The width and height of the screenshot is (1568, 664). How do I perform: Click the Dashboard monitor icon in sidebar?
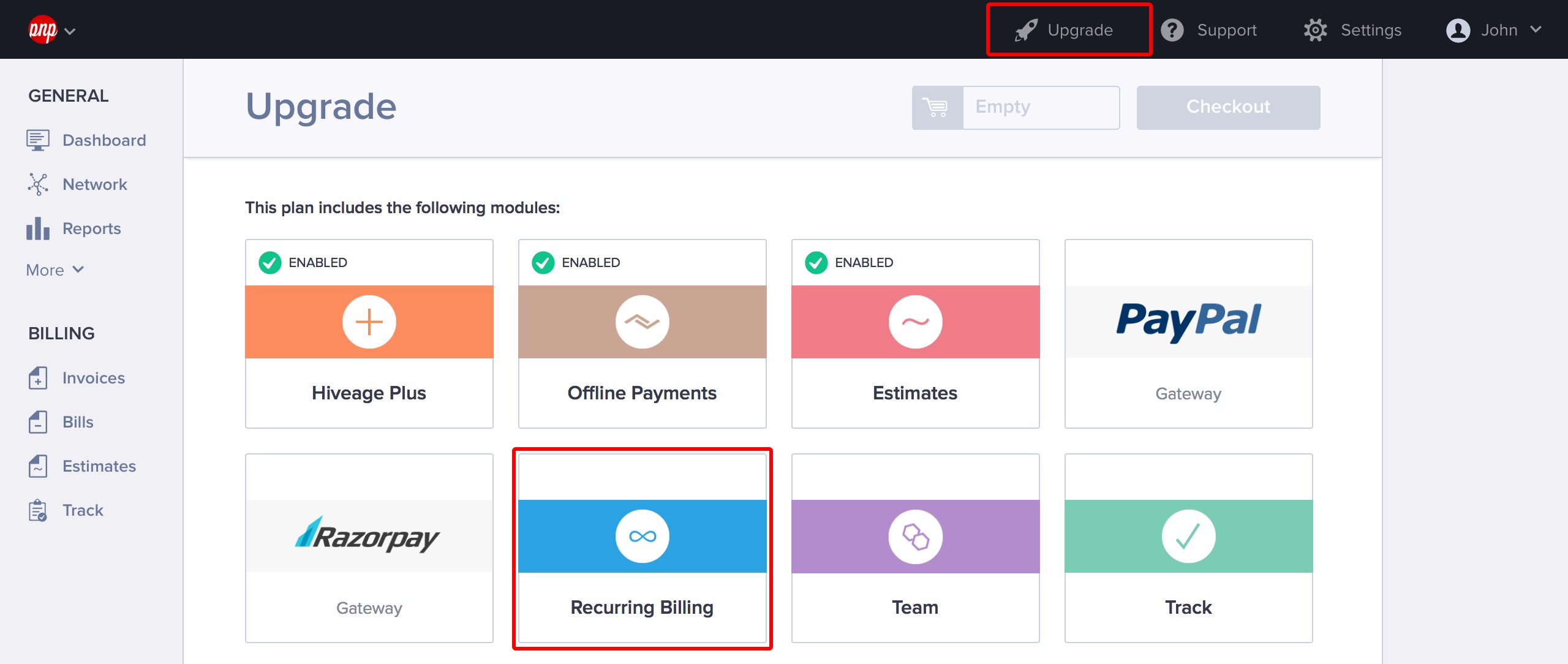click(37, 140)
